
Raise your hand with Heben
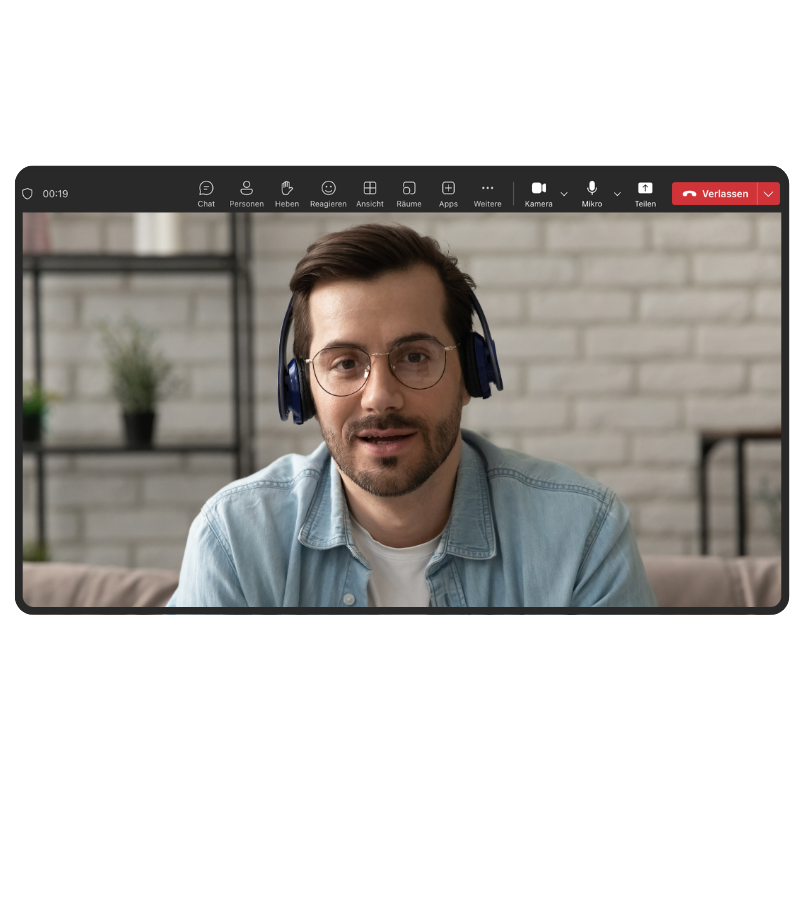287,189
